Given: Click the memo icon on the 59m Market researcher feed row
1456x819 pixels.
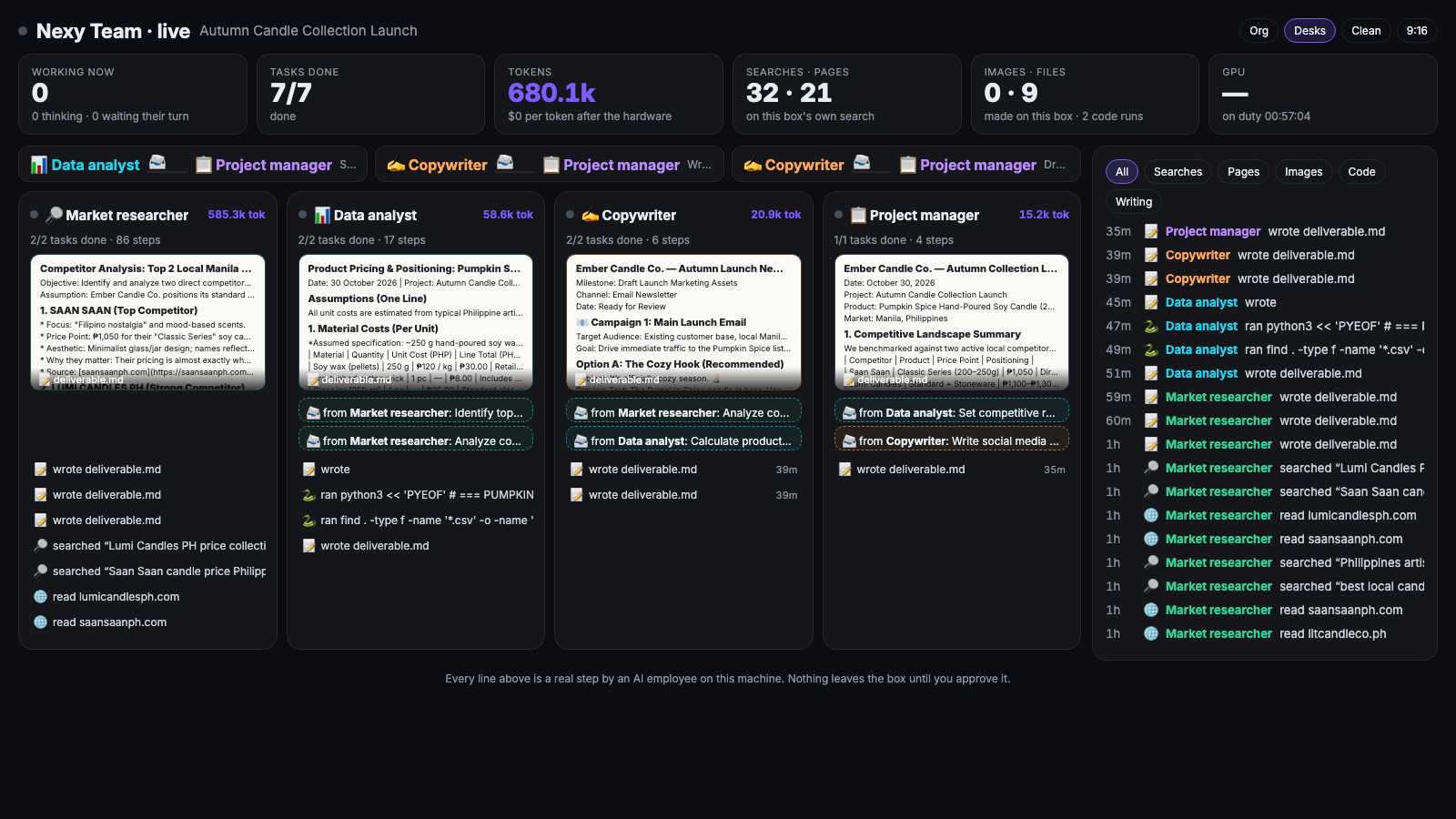Looking at the screenshot, I should (x=1151, y=397).
